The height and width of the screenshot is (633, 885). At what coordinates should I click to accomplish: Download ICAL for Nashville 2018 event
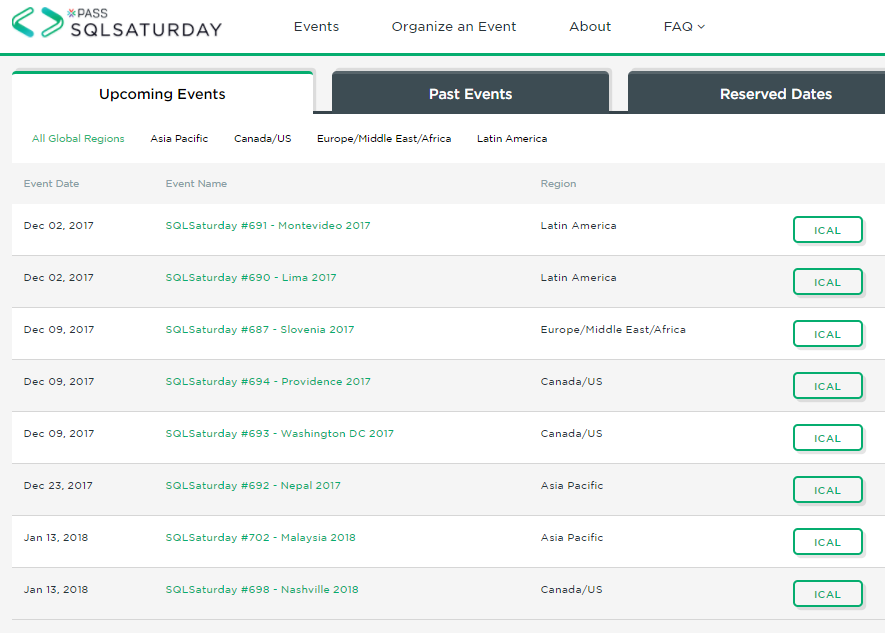tap(827, 594)
